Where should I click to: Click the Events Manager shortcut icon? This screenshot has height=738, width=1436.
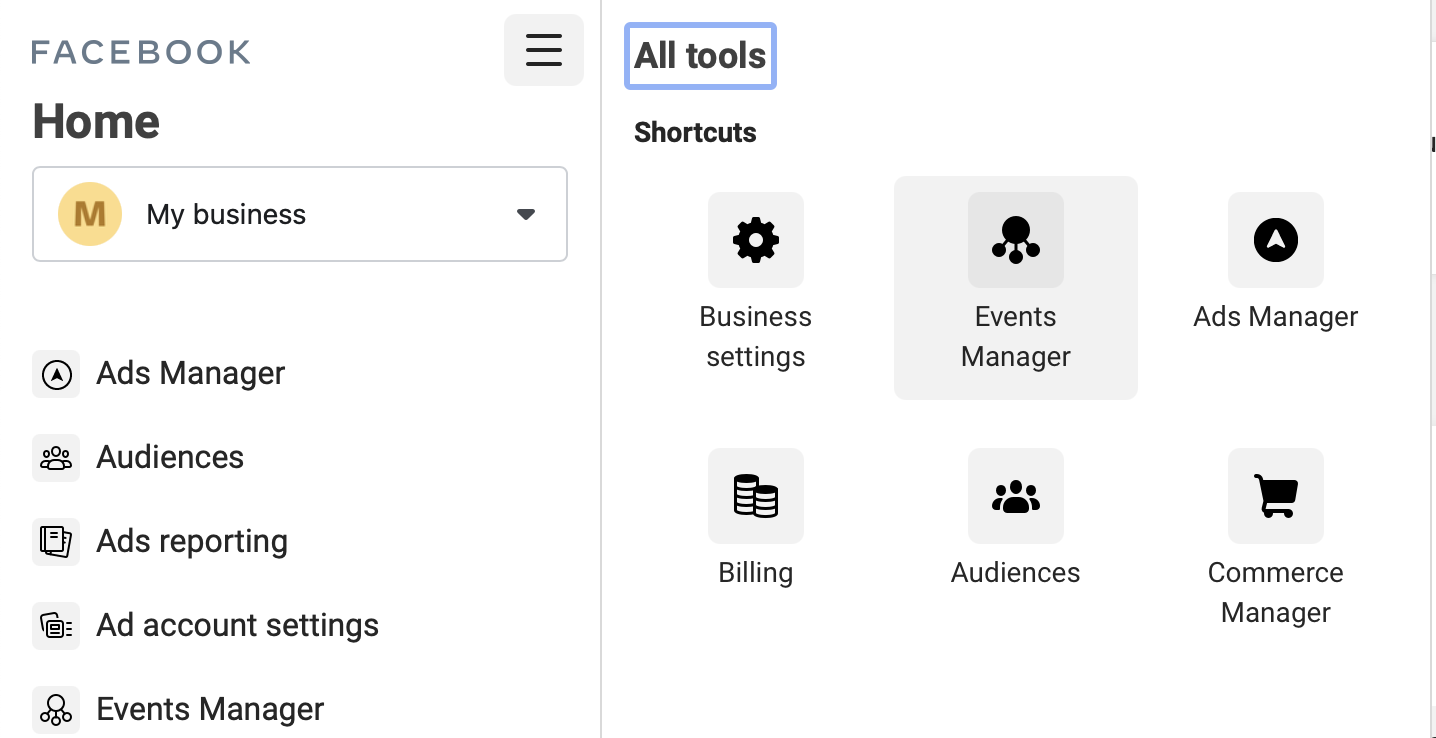pyautogui.click(x=1016, y=240)
